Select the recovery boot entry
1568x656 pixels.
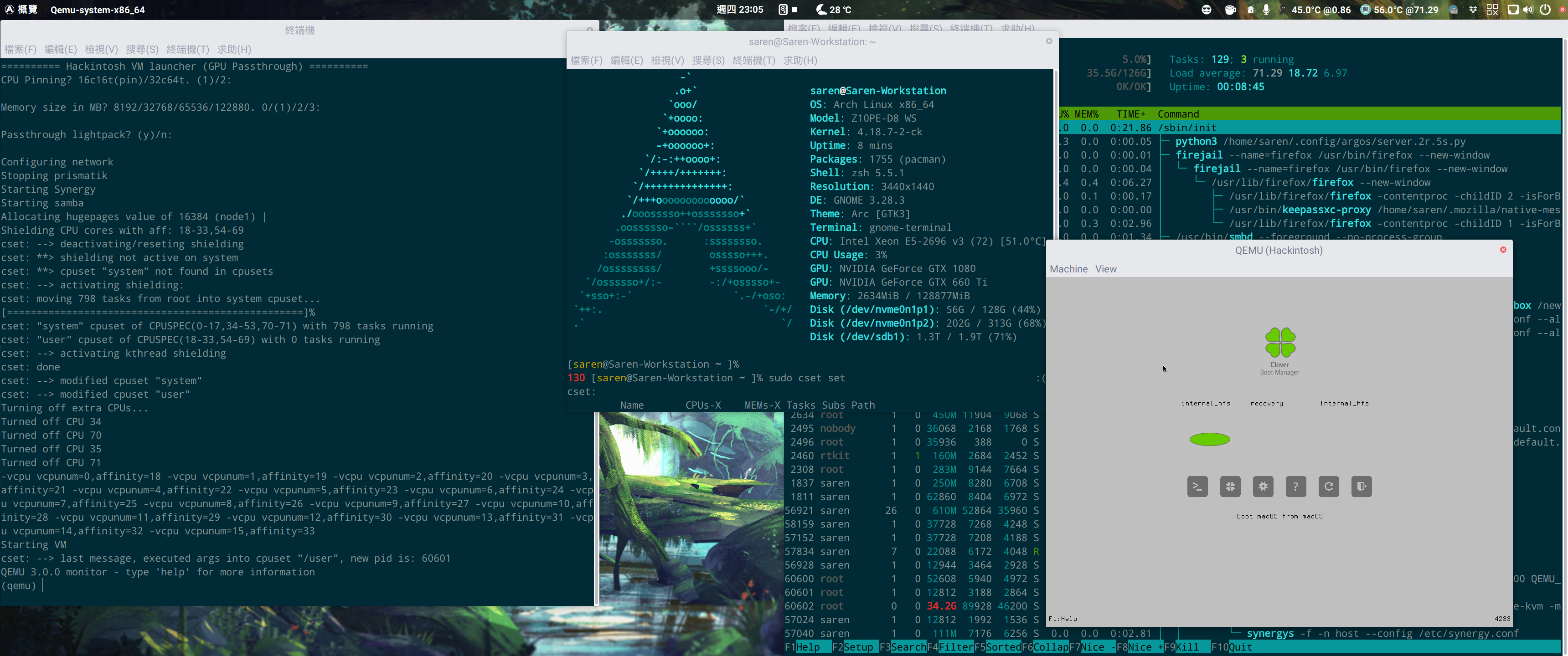tap(1266, 404)
